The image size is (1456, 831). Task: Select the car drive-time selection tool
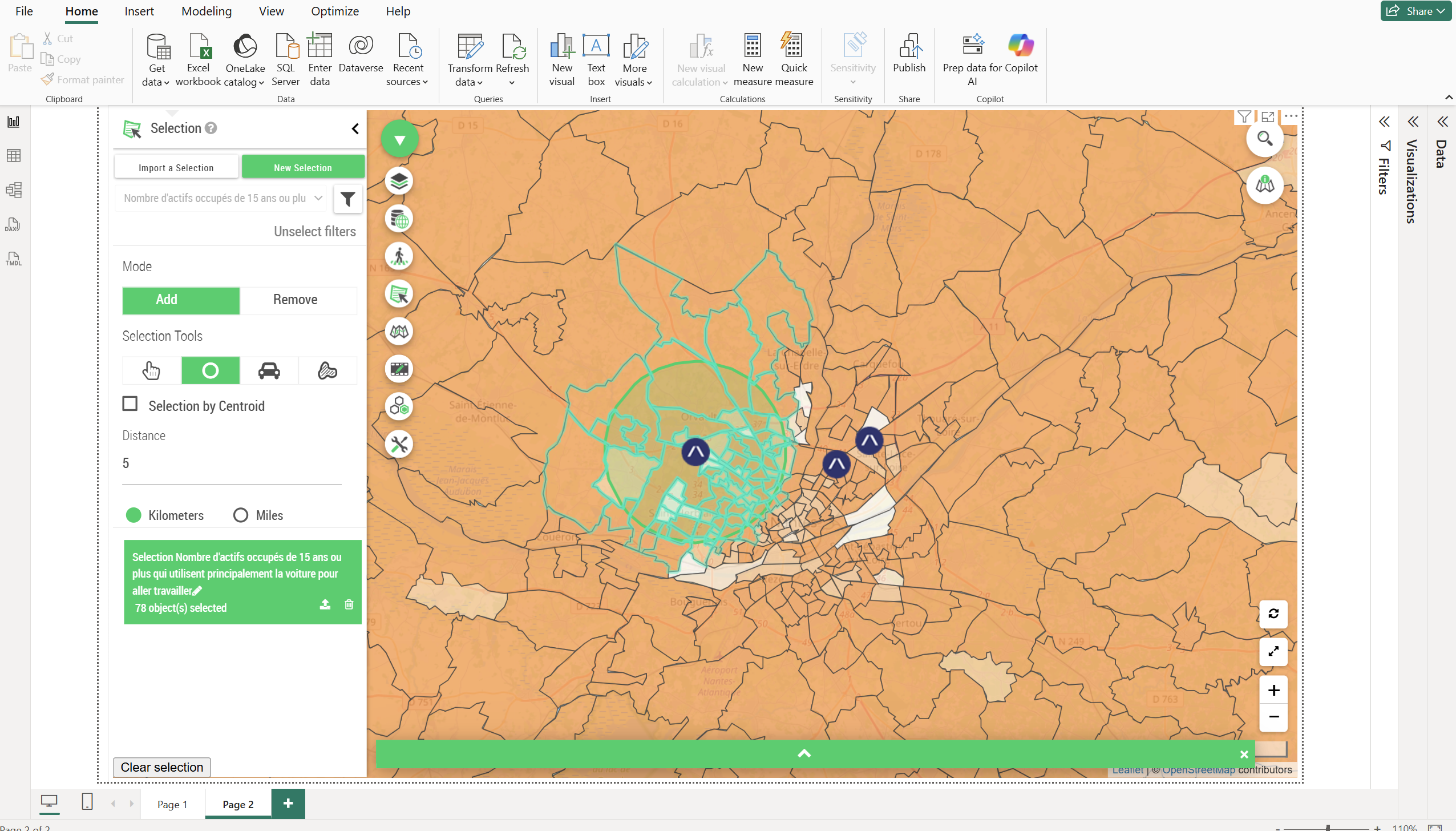pyautogui.click(x=269, y=371)
